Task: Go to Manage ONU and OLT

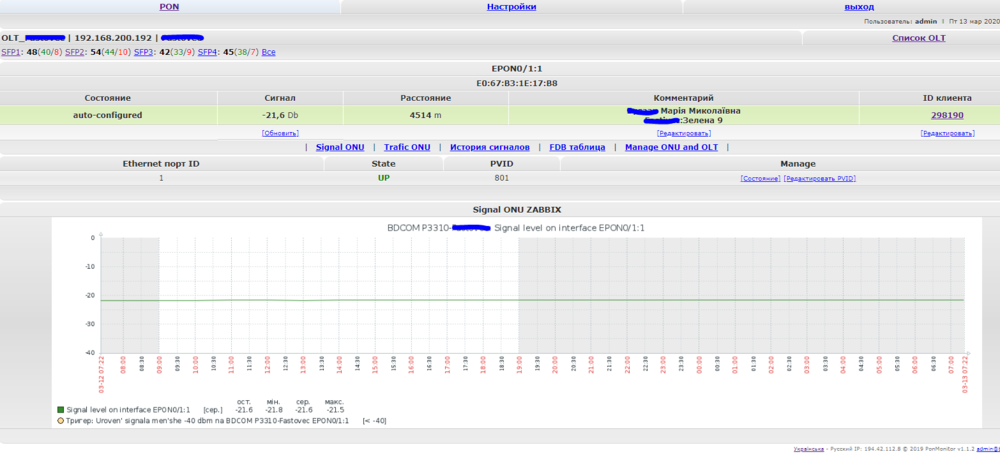Action: (x=671, y=147)
